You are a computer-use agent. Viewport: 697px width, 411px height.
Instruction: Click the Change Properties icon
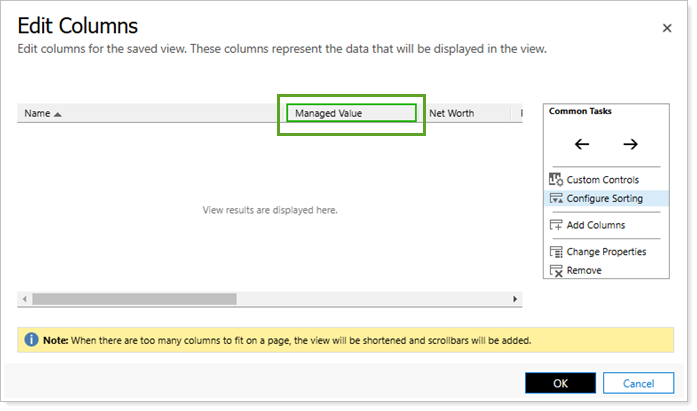tap(556, 252)
